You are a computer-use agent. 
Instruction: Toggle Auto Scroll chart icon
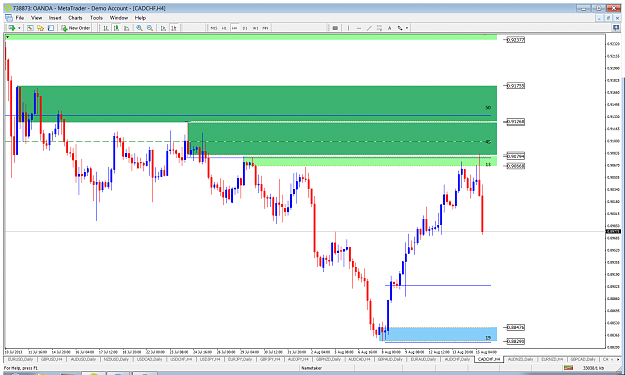[x=163, y=28]
